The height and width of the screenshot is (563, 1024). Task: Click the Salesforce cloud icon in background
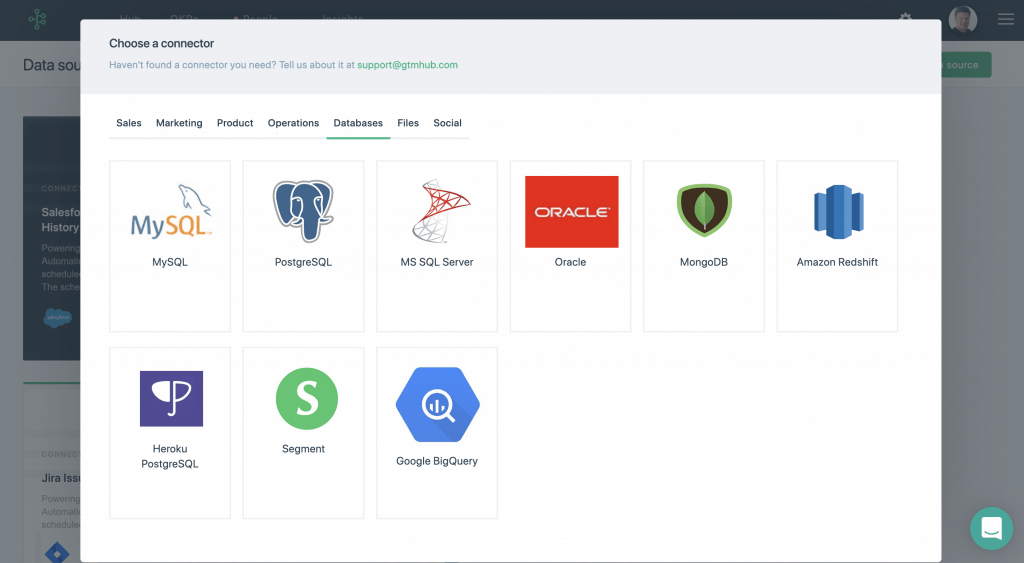click(57, 317)
